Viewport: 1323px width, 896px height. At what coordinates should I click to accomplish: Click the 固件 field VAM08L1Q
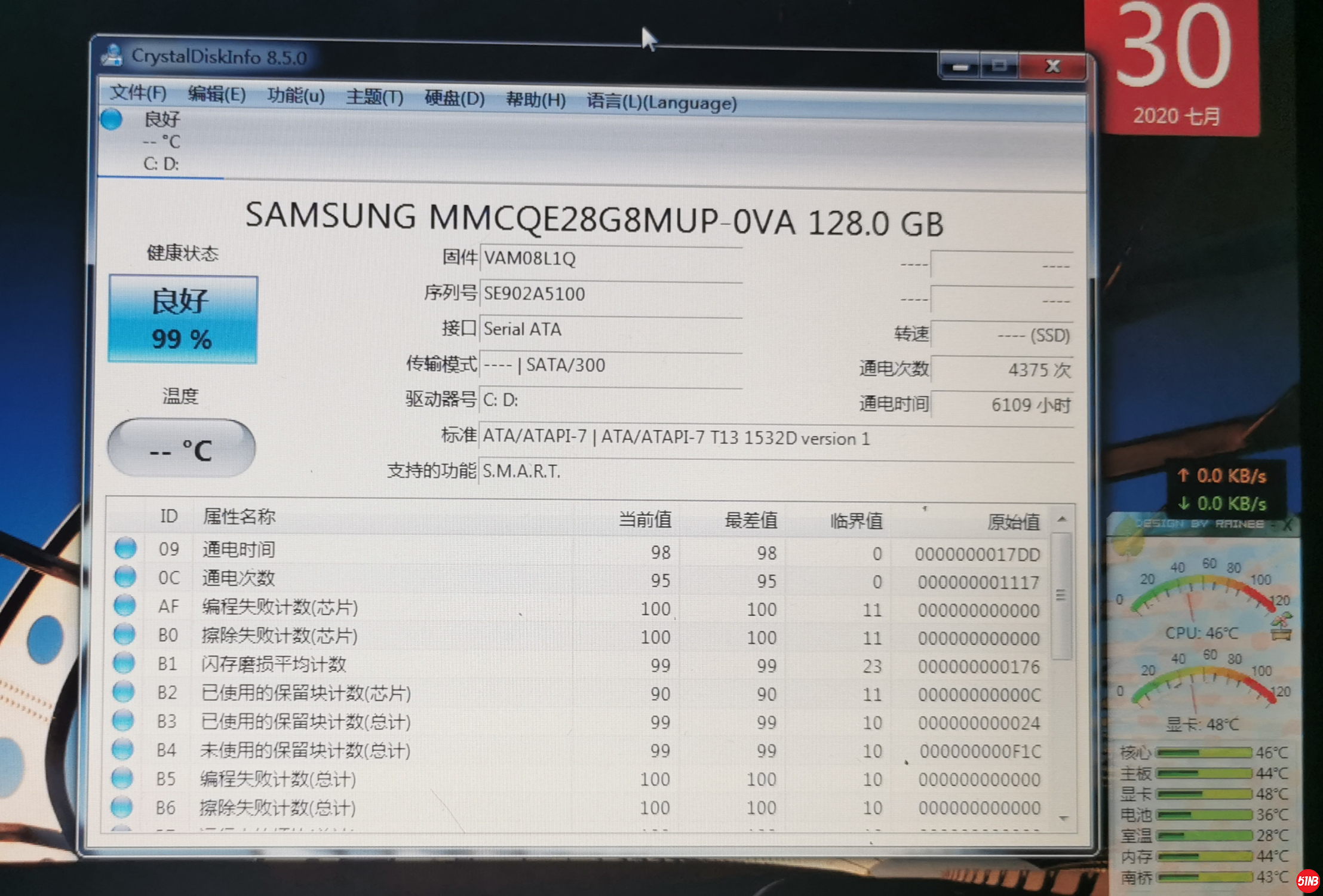(610, 259)
